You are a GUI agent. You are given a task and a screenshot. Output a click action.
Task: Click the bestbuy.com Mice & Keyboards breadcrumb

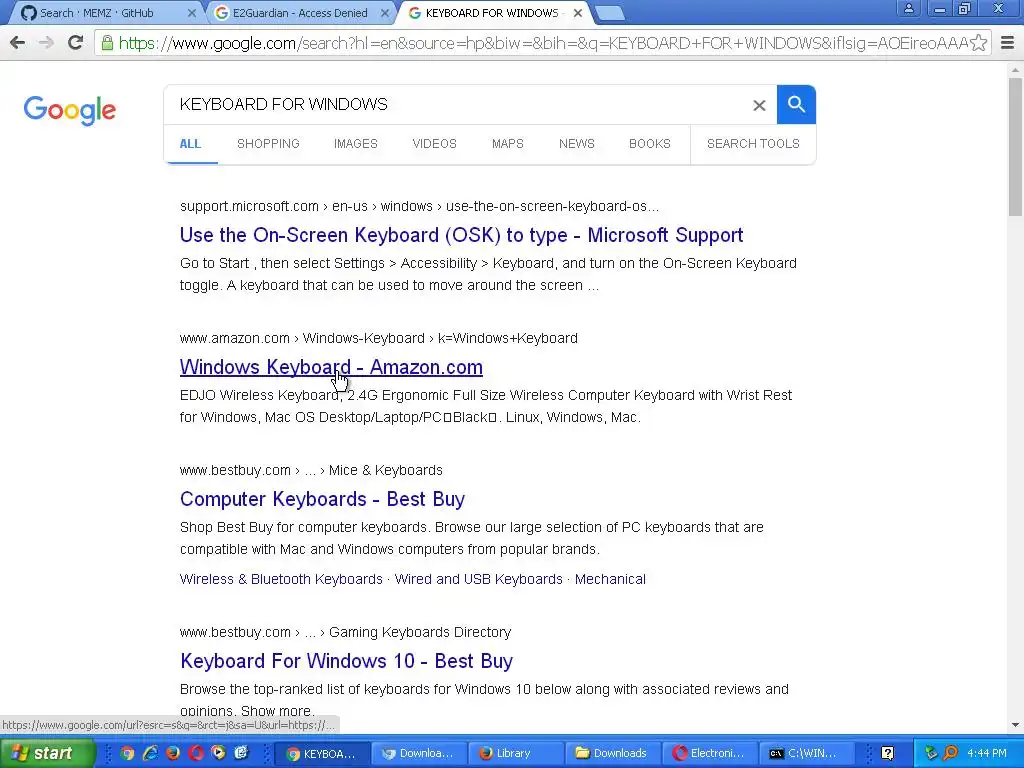(x=311, y=470)
